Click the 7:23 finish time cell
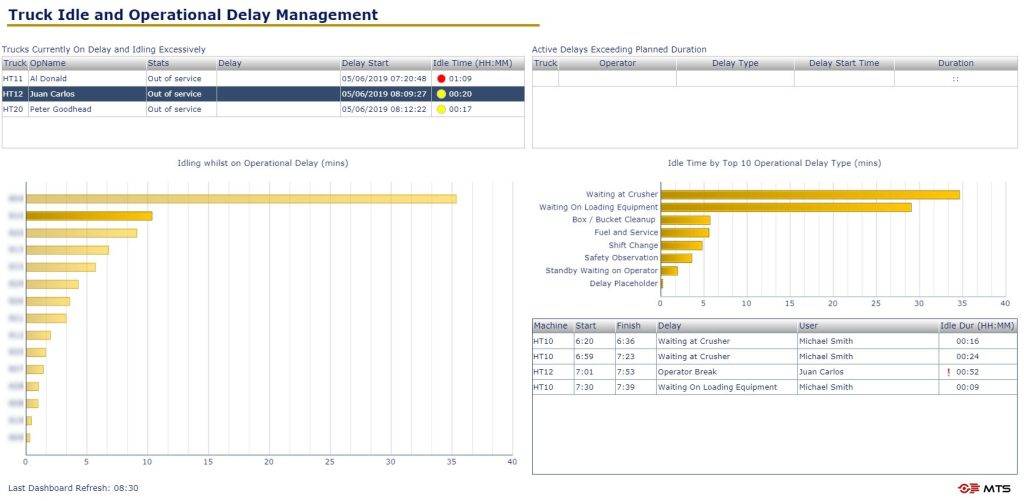 coord(635,357)
